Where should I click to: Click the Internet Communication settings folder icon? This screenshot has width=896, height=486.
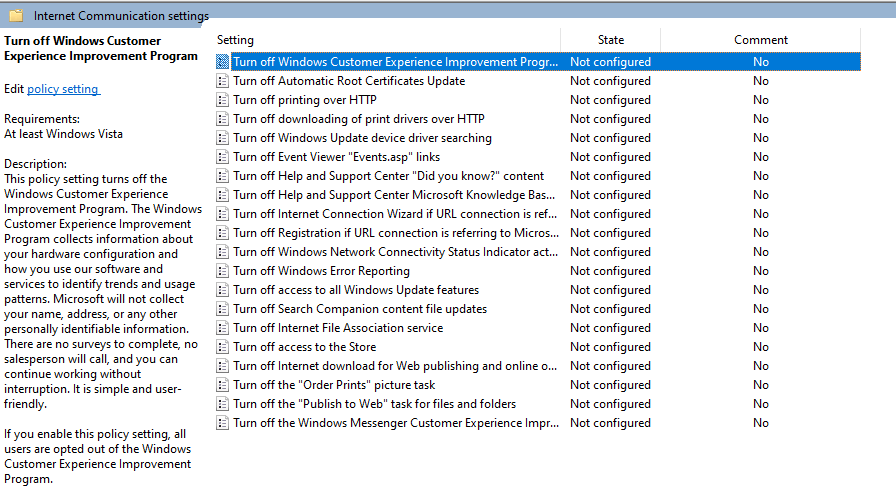tap(16, 15)
